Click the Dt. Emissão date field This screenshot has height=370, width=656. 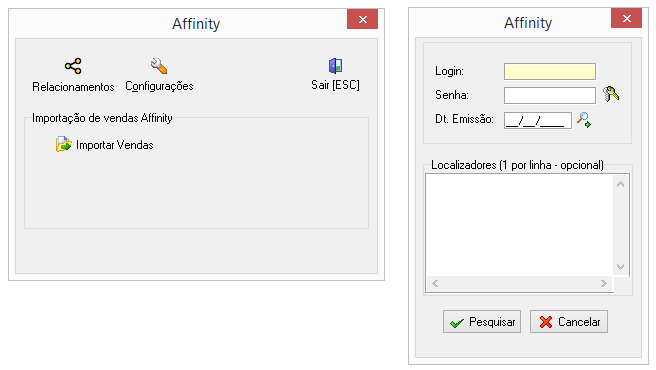pos(538,121)
